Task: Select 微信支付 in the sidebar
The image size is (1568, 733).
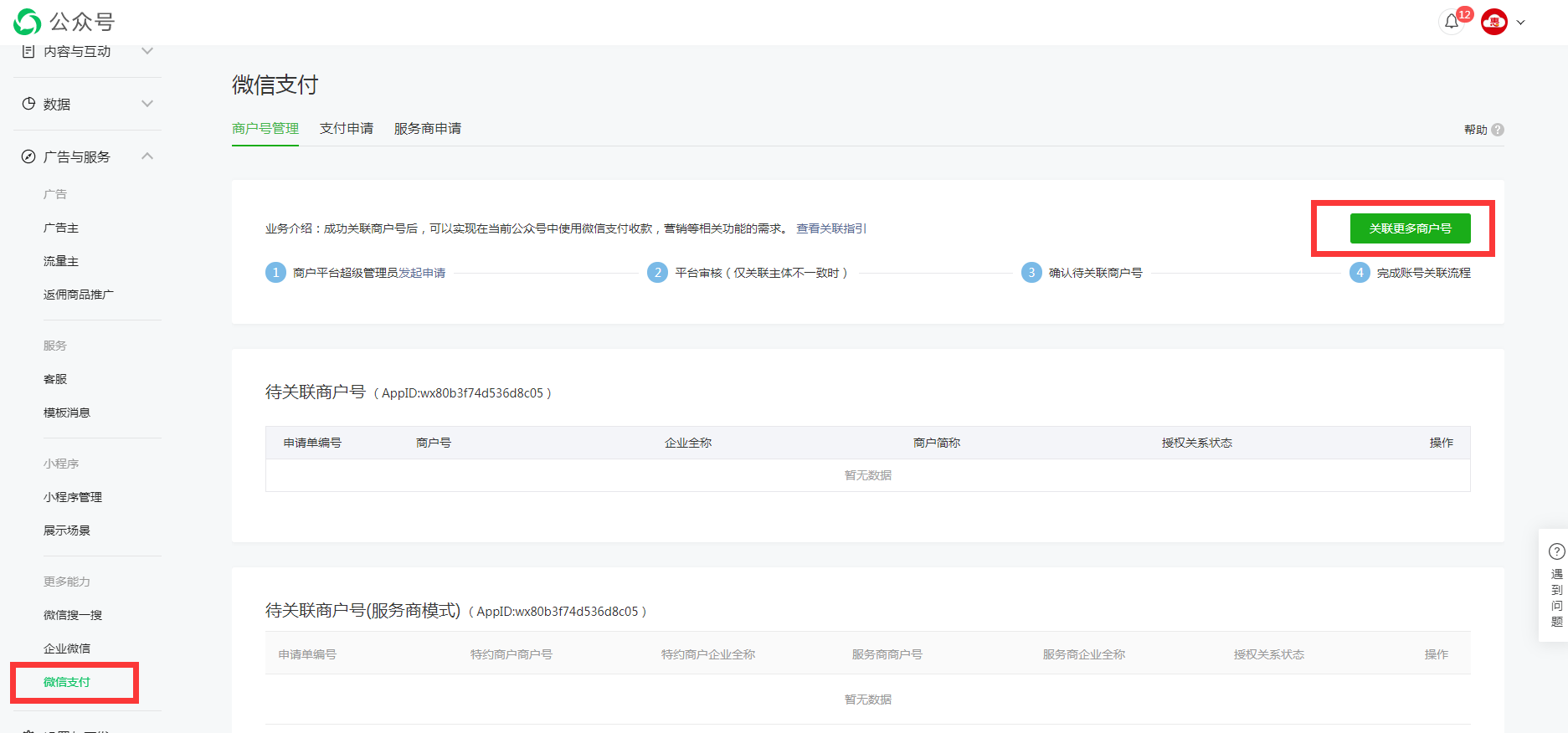Action: [67, 682]
